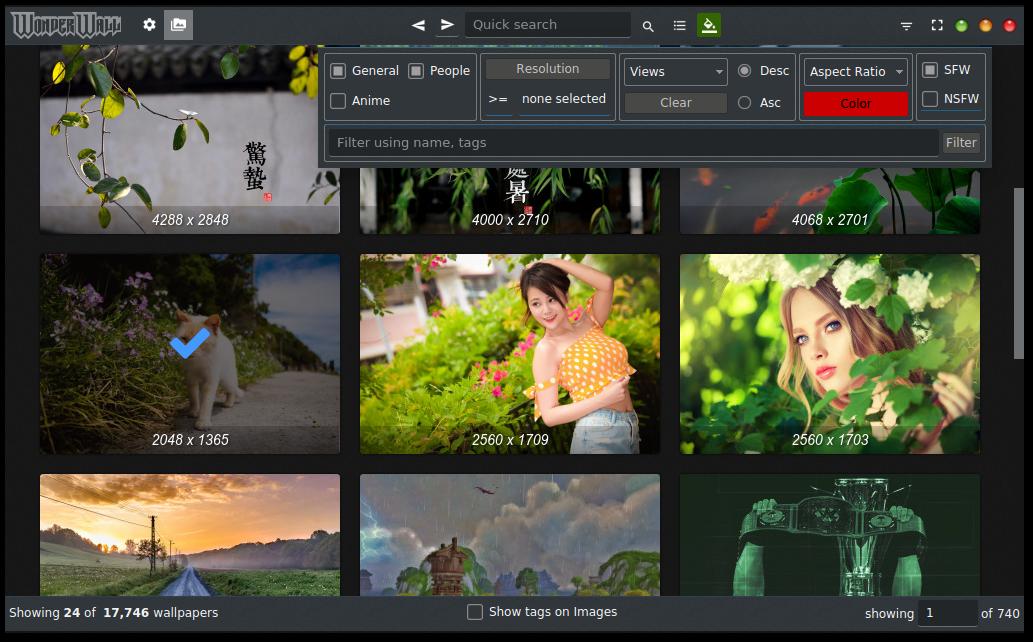The width and height of the screenshot is (1033, 642).
Task: Open the '>=' resolution comparison dropdown
Action: coord(498,99)
